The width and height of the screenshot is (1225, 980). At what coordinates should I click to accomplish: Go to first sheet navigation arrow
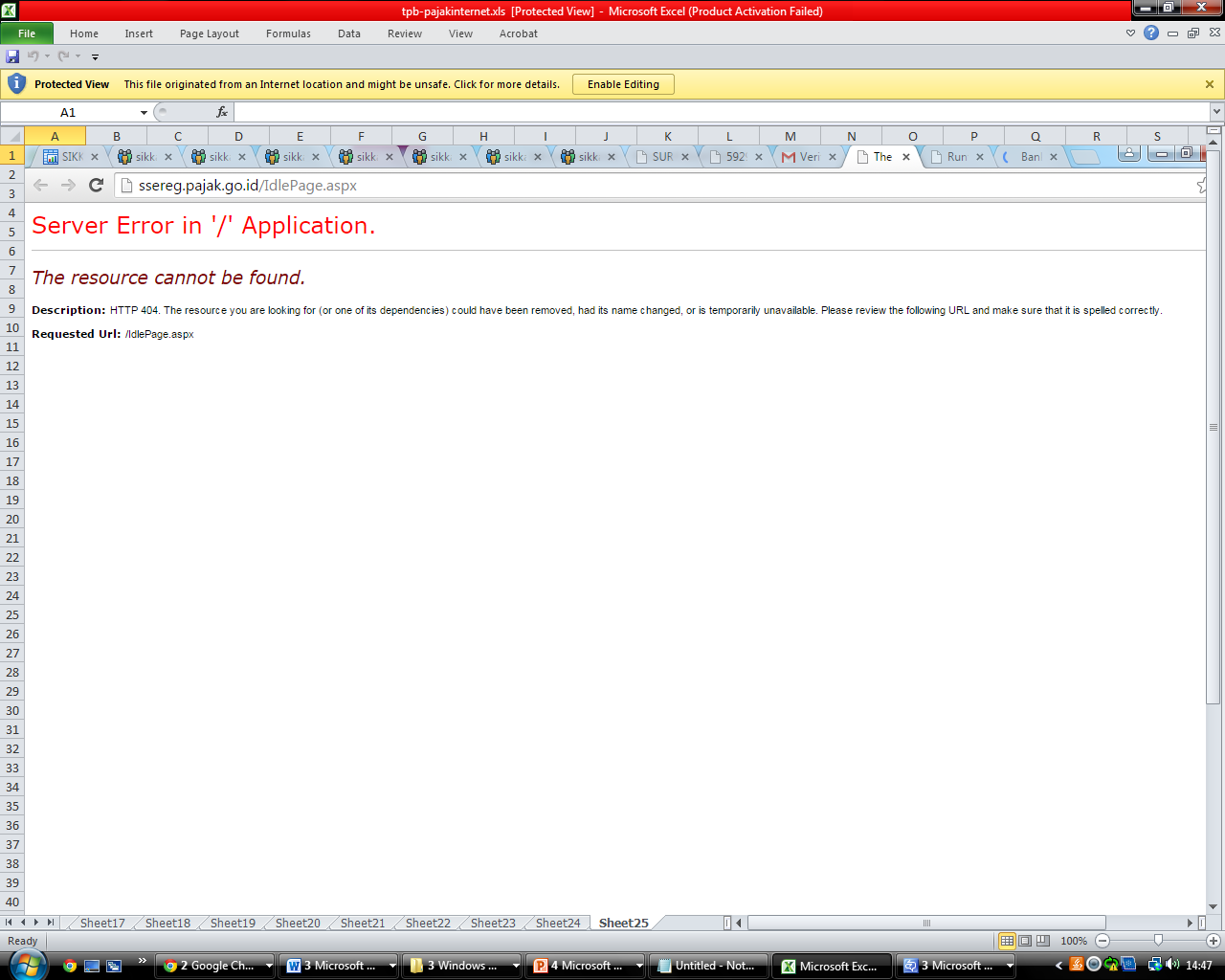(x=9, y=923)
